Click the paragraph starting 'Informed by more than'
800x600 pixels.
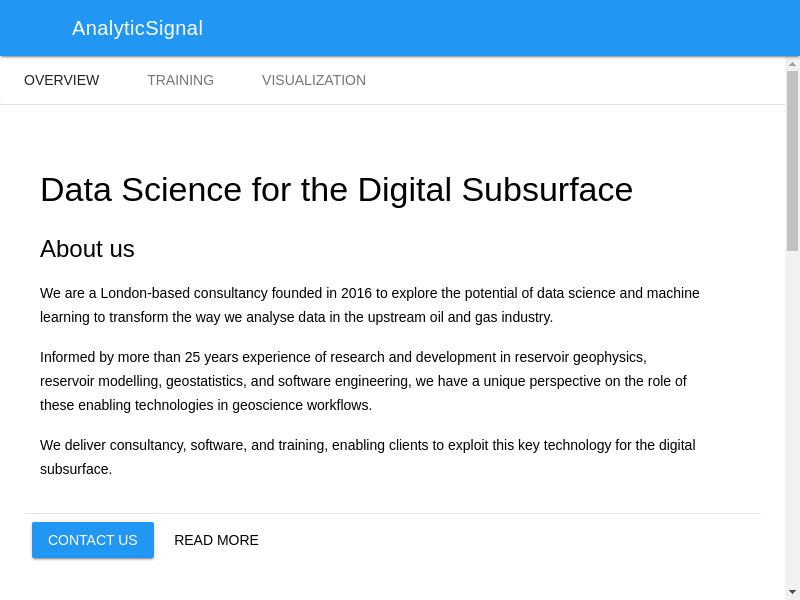coord(363,381)
